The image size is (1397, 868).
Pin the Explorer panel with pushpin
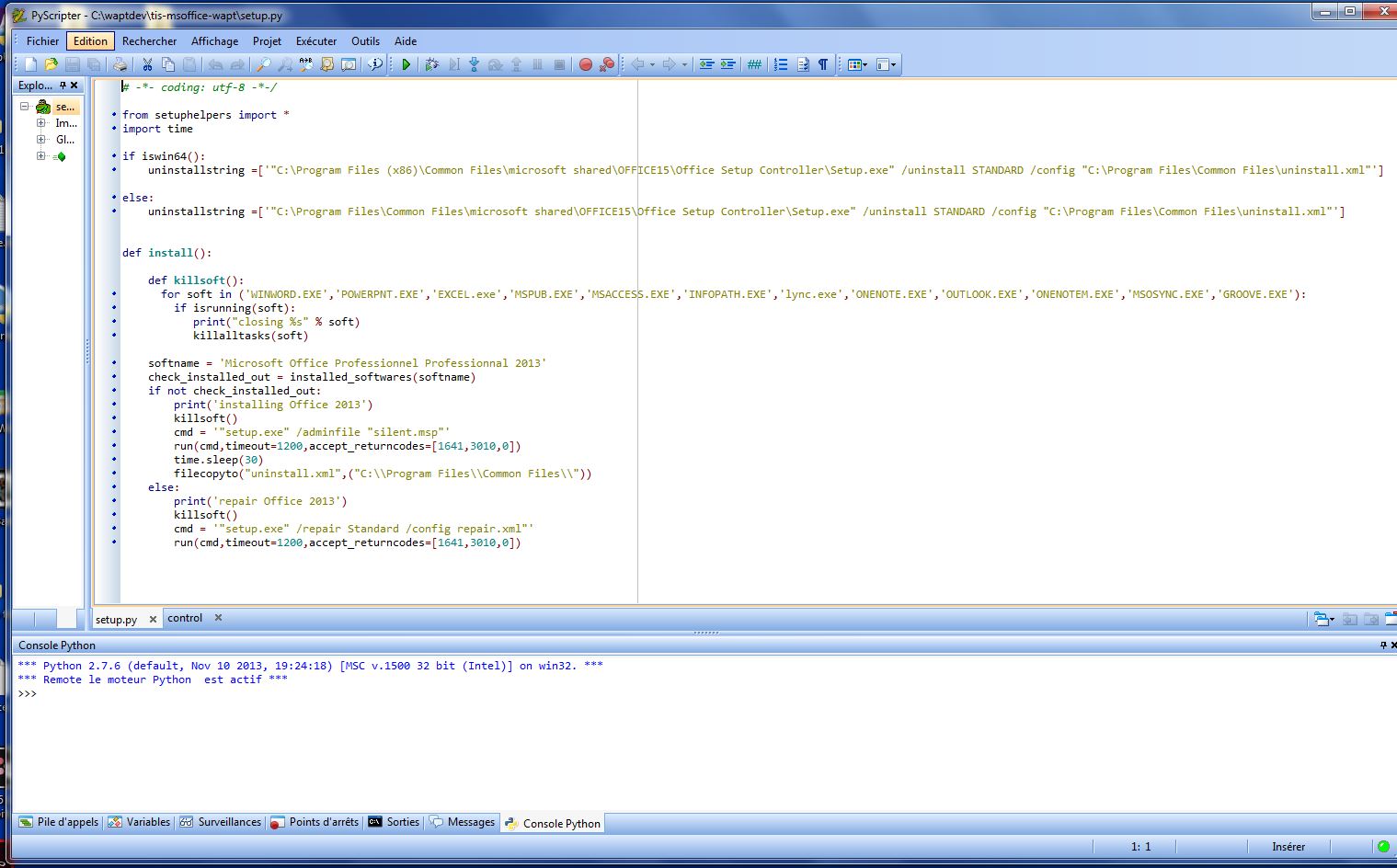point(63,85)
